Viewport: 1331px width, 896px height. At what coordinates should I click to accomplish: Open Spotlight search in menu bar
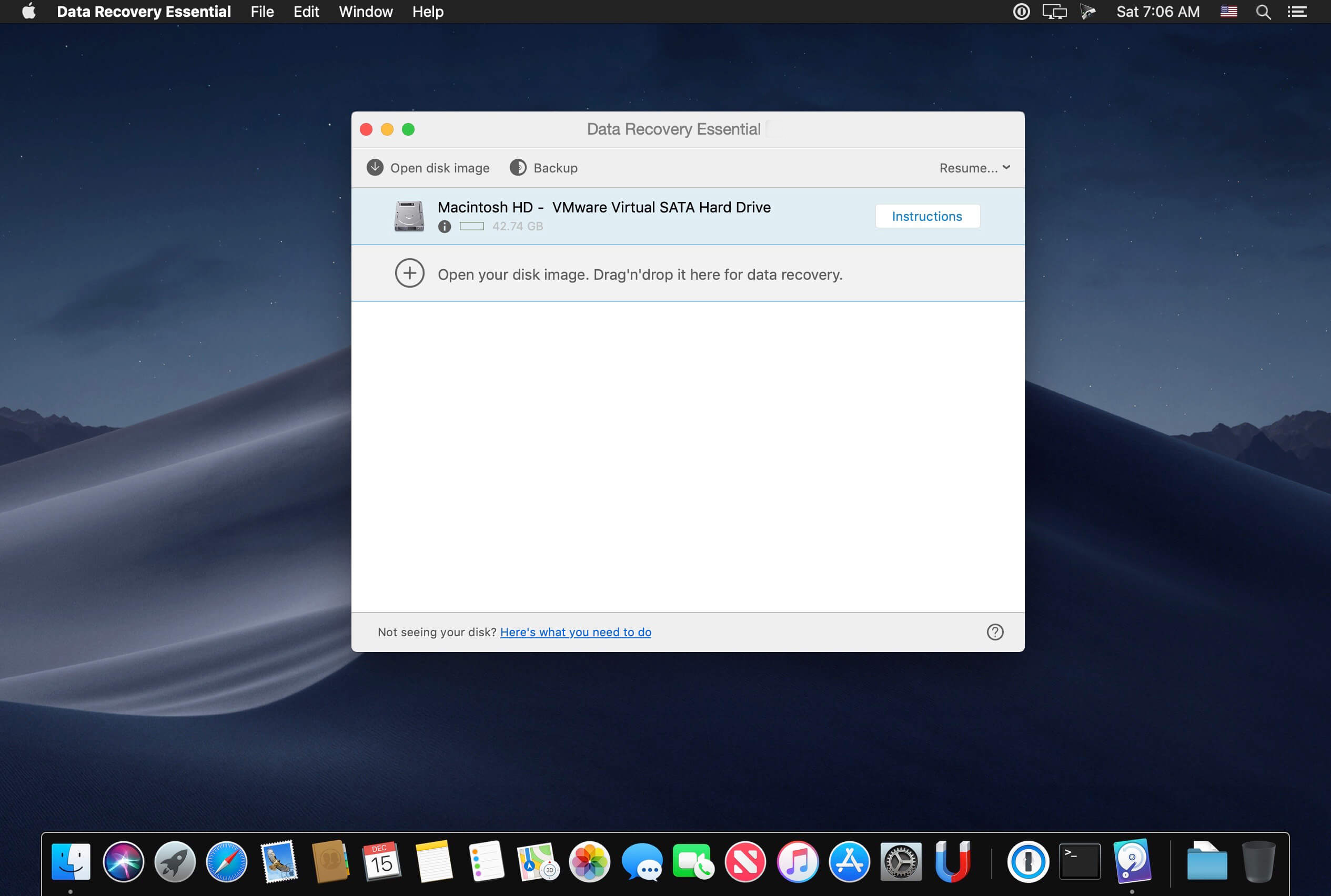point(1263,12)
